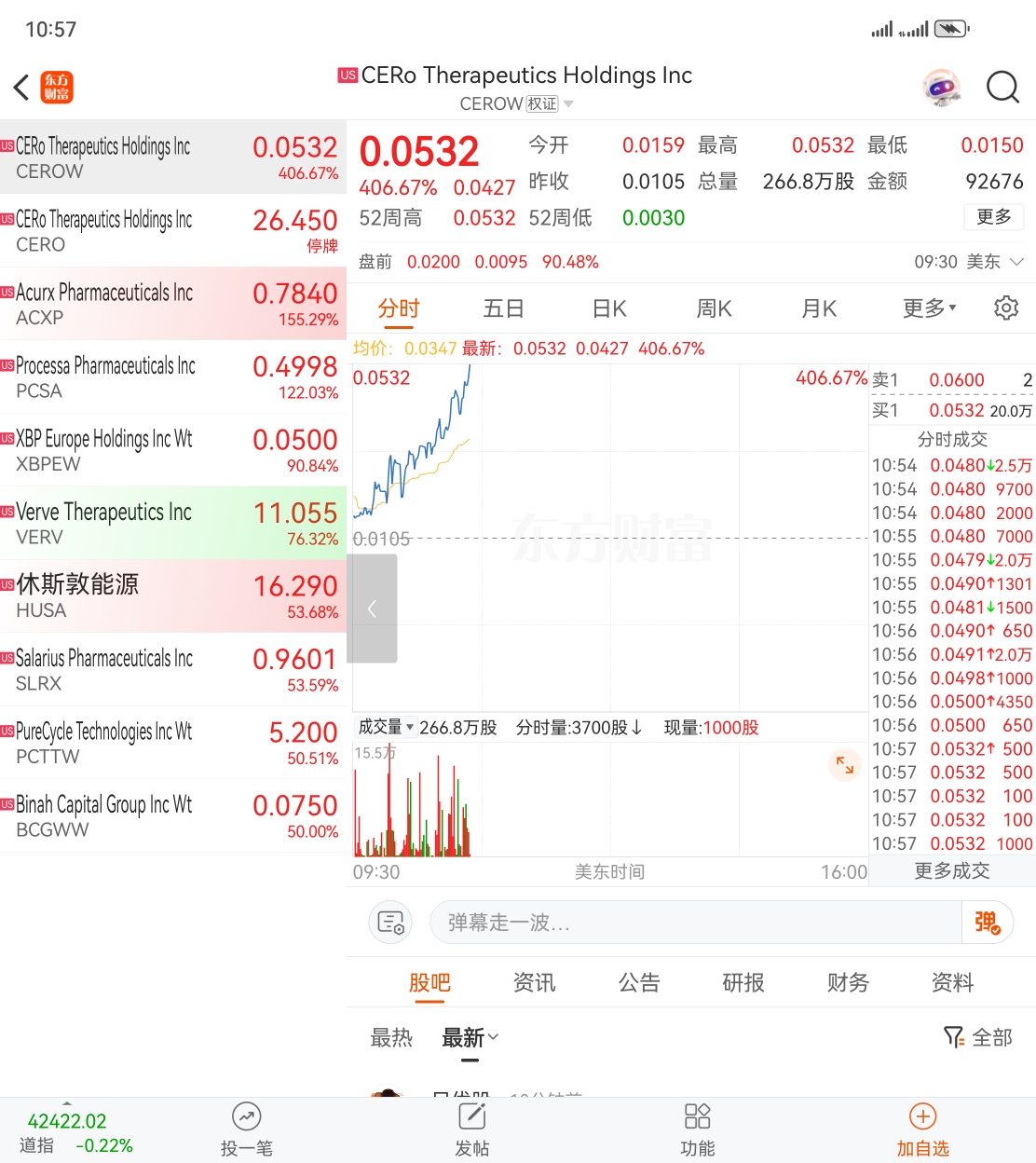Select Verve Therapeutics VERV row
The image size is (1036, 1163).
173,524
